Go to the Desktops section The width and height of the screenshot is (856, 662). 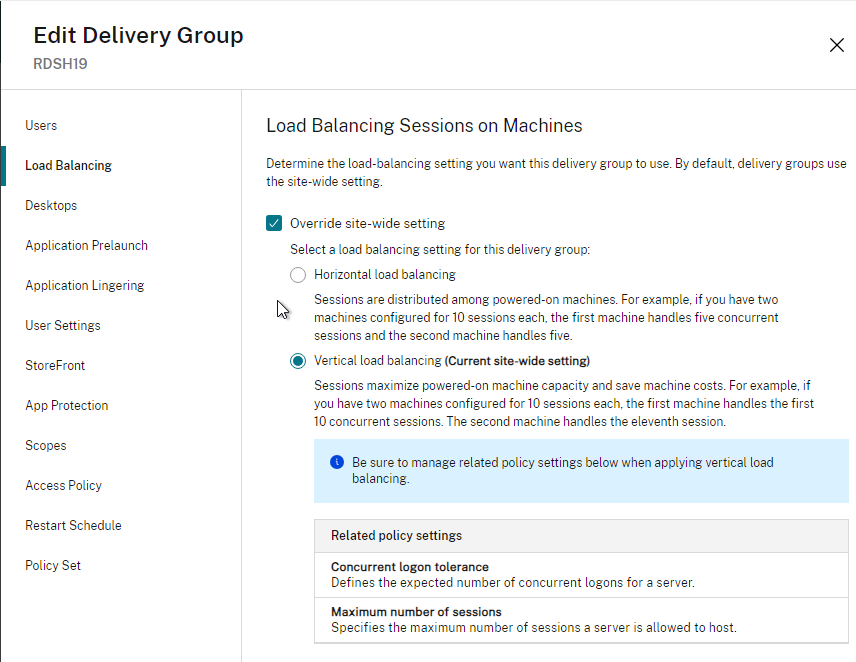[51, 206]
